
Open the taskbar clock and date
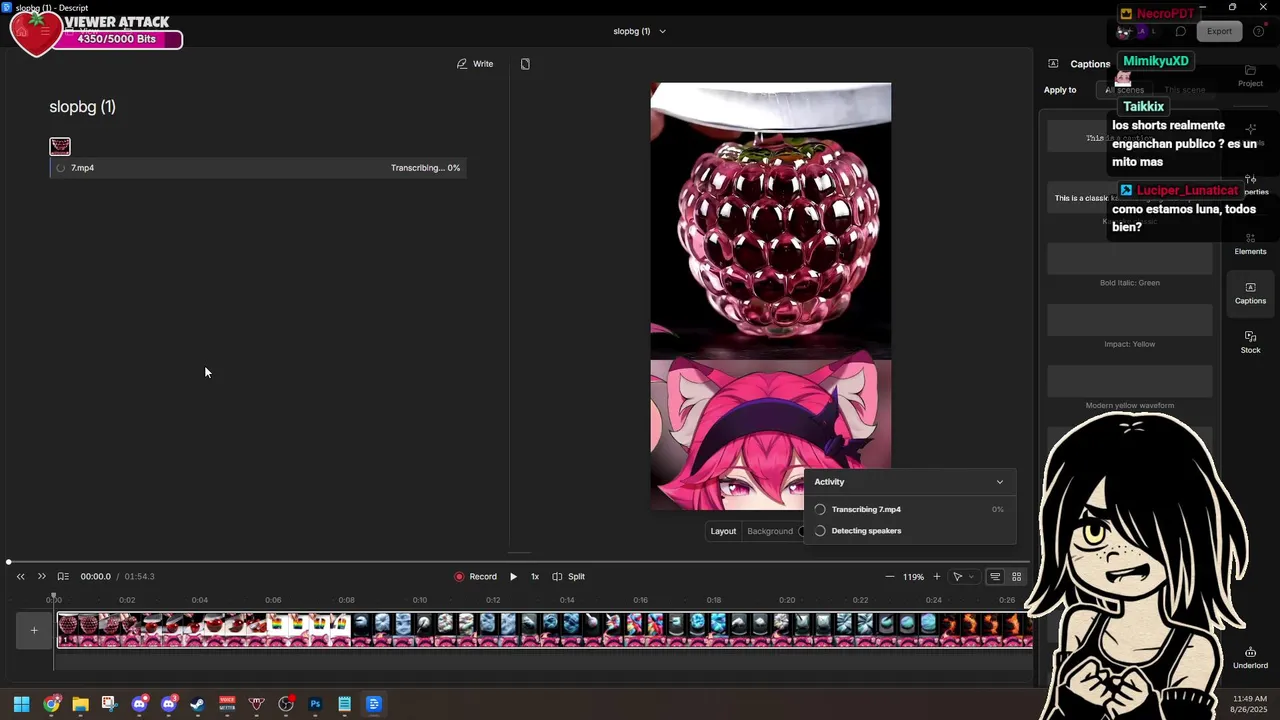pos(1249,704)
